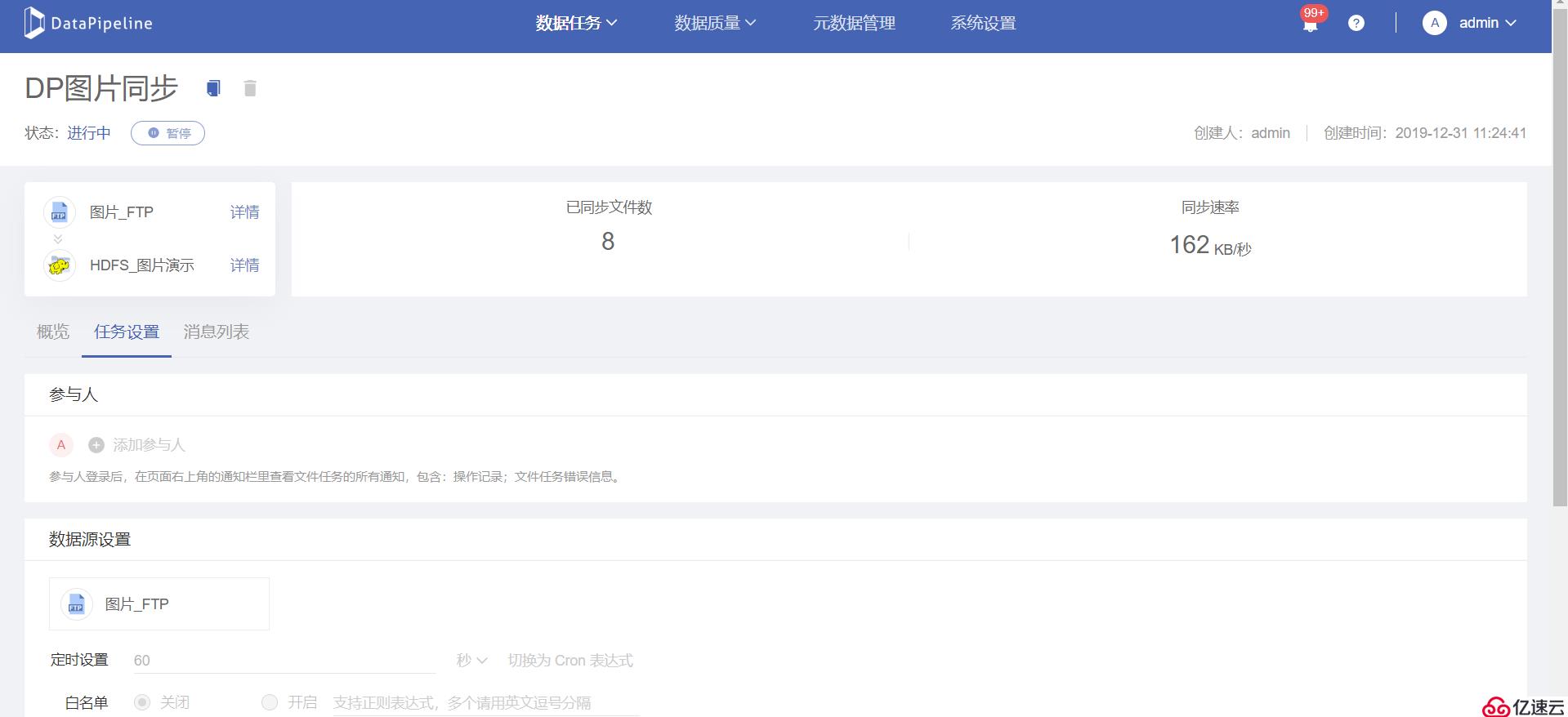Open the help question mark icon
Viewport: 1568px width, 717px height.
coord(1356,23)
